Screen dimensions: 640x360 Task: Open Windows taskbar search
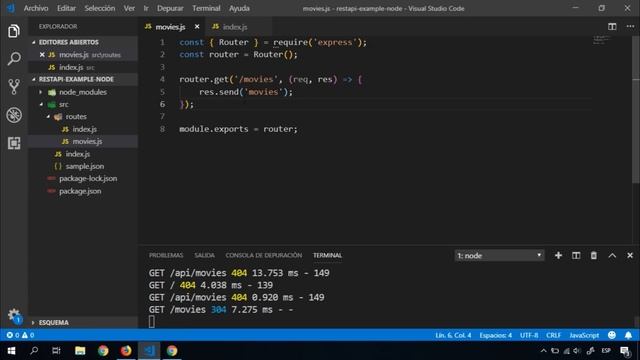pos(34,351)
